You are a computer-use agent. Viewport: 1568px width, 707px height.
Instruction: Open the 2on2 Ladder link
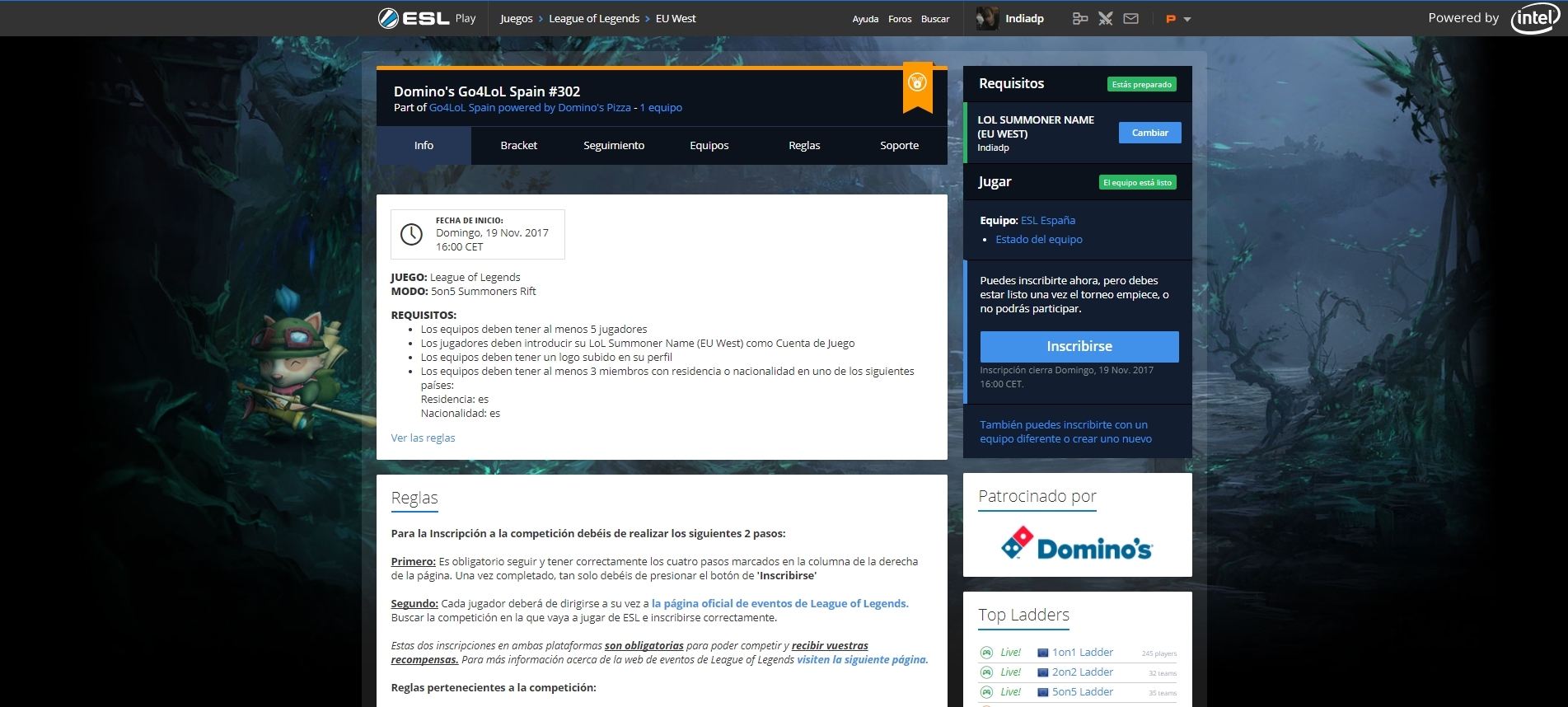(x=1083, y=672)
